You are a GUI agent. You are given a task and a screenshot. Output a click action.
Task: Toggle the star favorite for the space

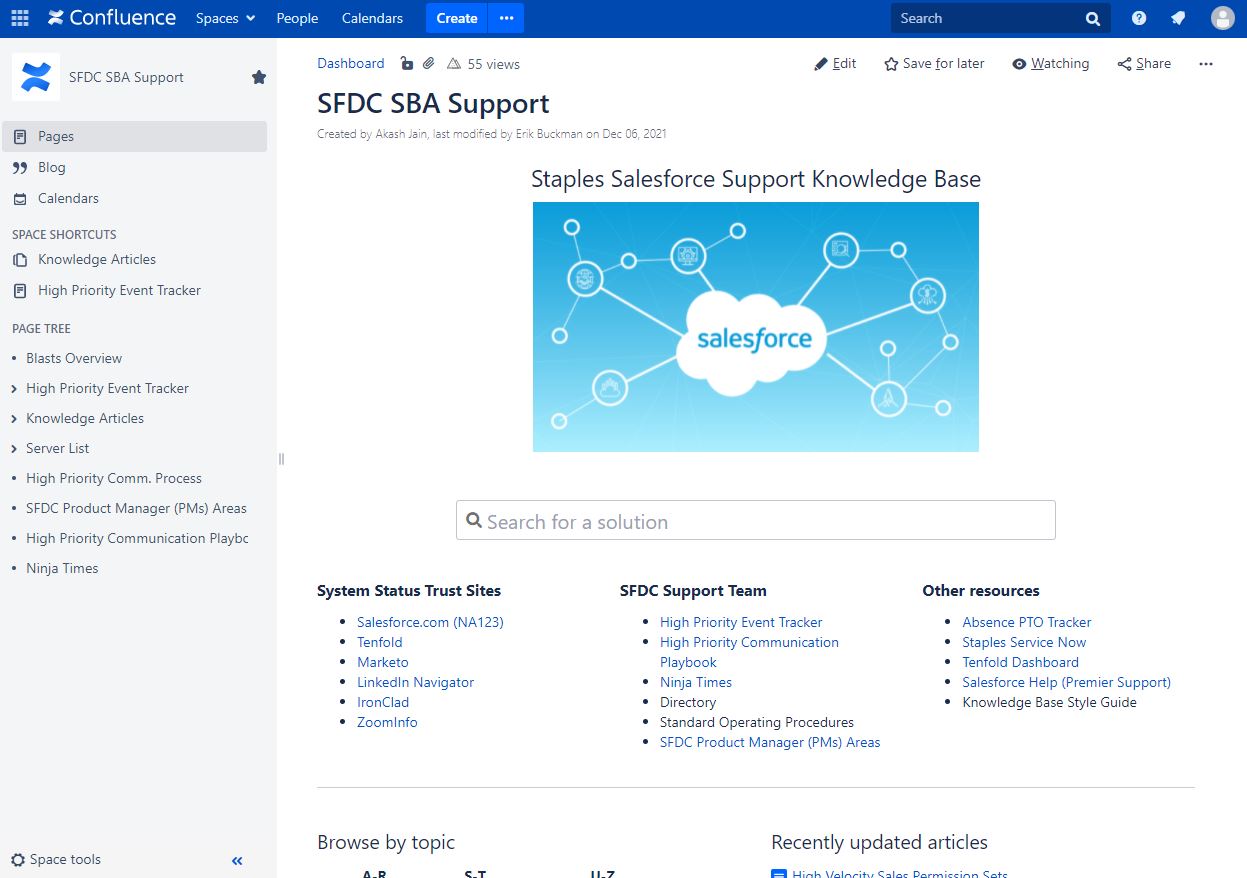259,77
